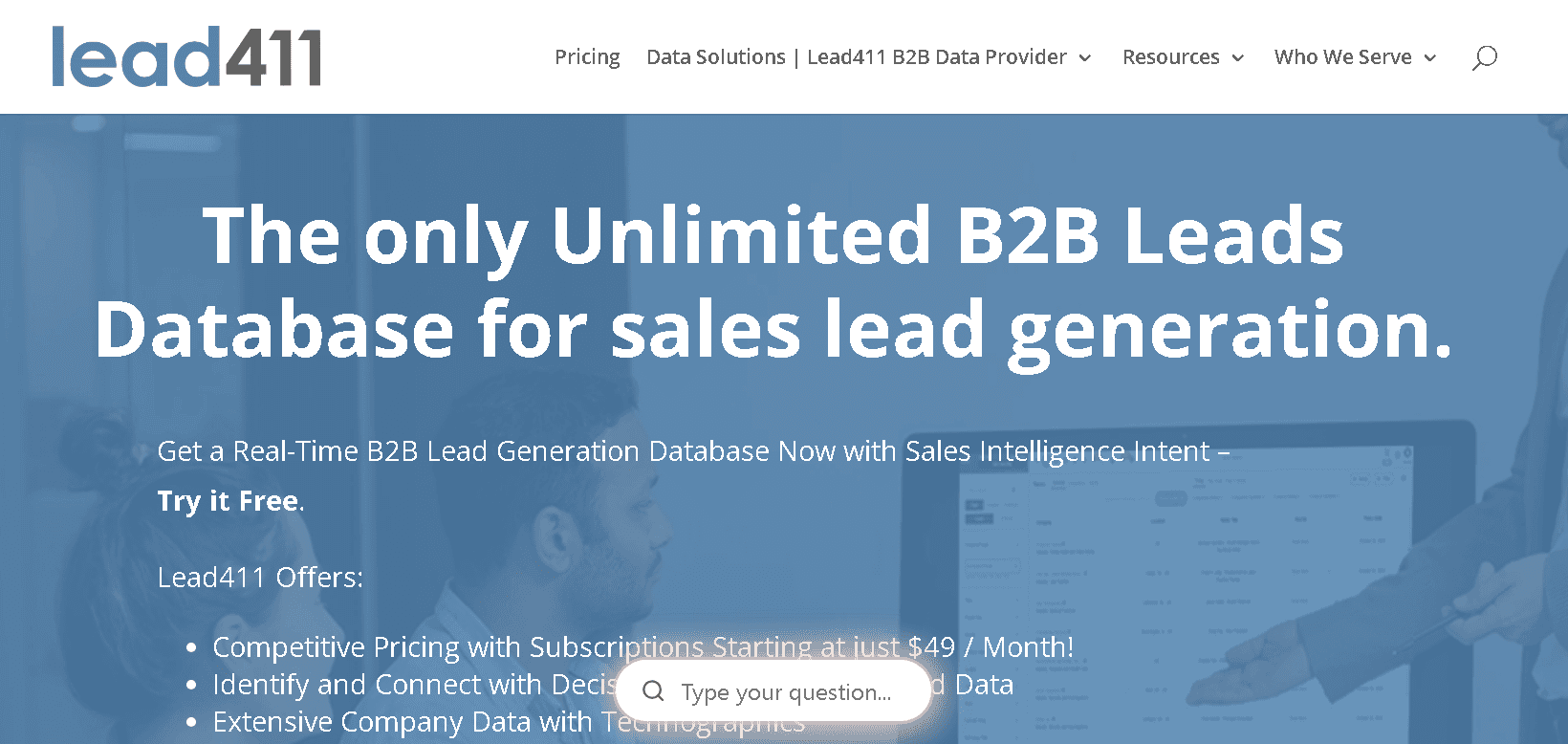Open the Who We Serve navigation entry

[x=1343, y=56]
